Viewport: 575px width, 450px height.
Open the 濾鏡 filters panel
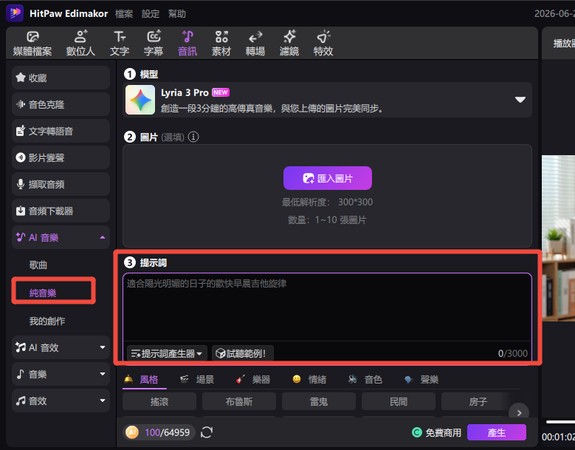(289, 43)
